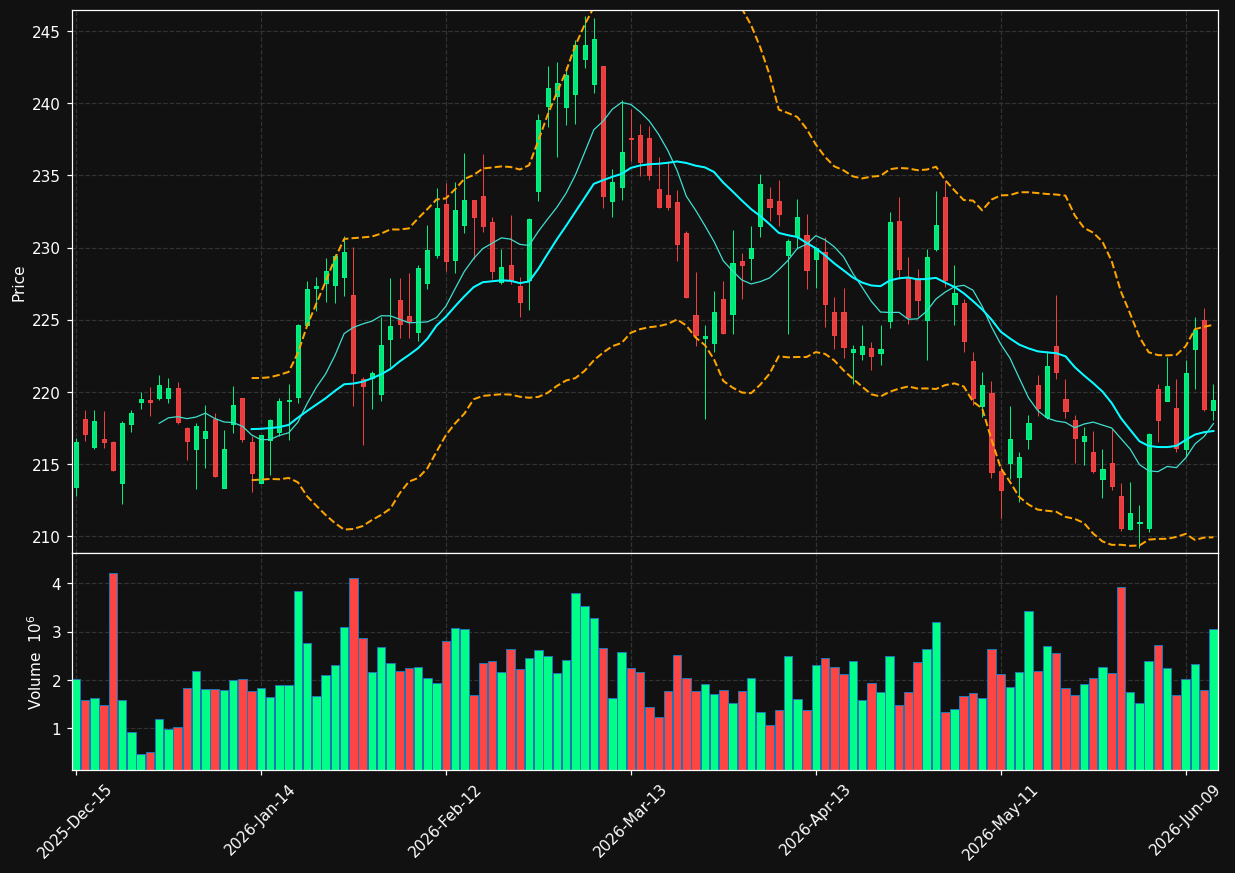Click the 240 price tick label
Screen dimensions: 1235x873
[x=48, y=104]
